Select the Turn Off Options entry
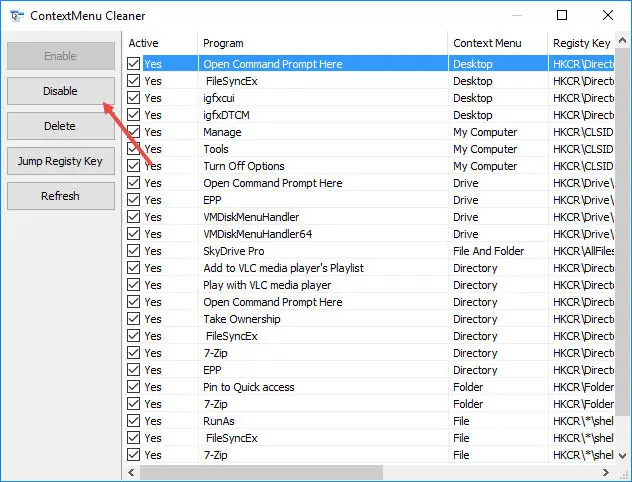The height and width of the screenshot is (482, 632). [x=244, y=166]
